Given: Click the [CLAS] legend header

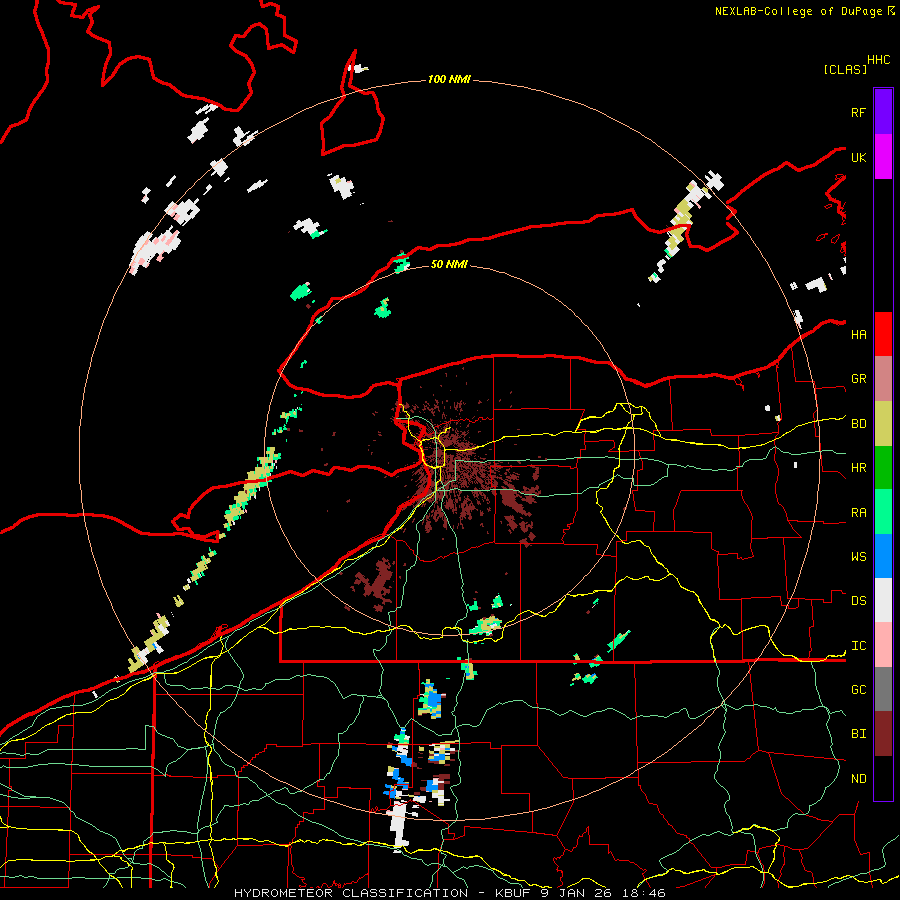Looking at the screenshot, I should click(x=845, y=69).
